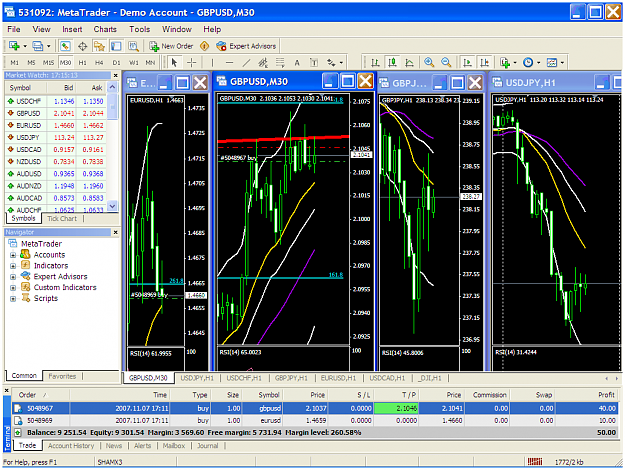Switch chart to candlesticks mode
Image resolution: width=625 pixels, height=470 pixels.
click(x=392, y=63)
